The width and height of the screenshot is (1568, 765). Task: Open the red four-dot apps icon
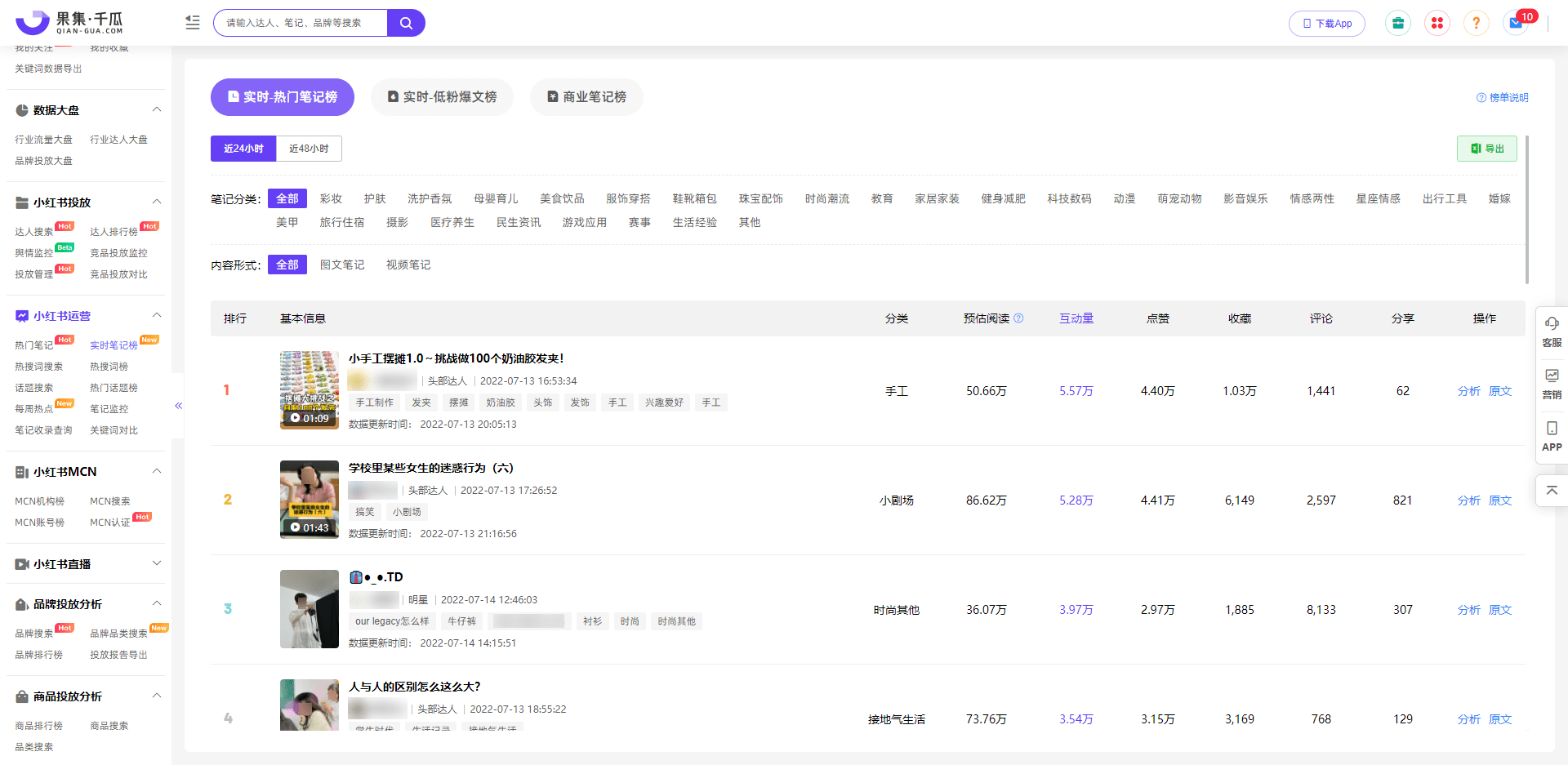[1437, 23]
